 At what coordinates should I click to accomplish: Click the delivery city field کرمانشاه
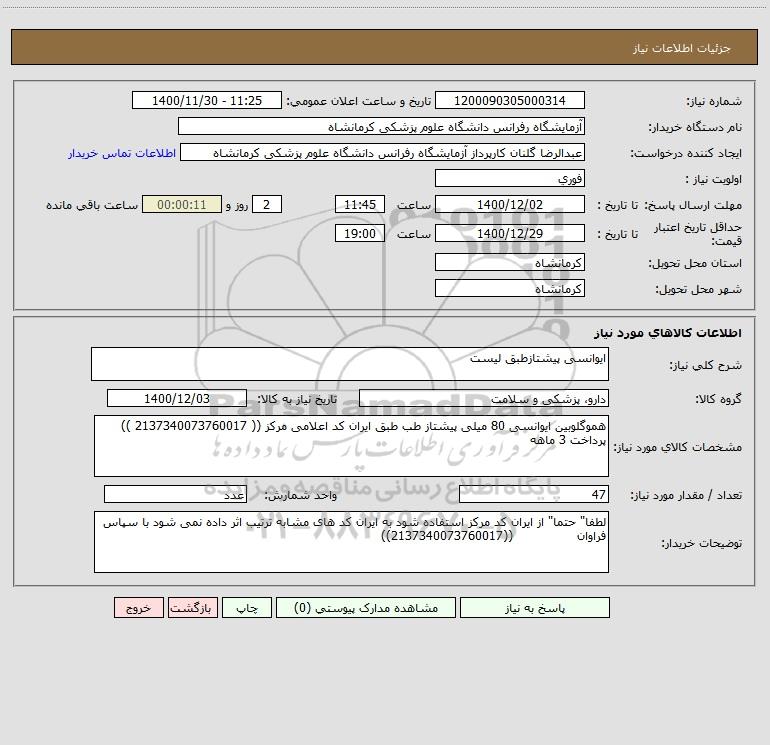(x=510, y=288)
